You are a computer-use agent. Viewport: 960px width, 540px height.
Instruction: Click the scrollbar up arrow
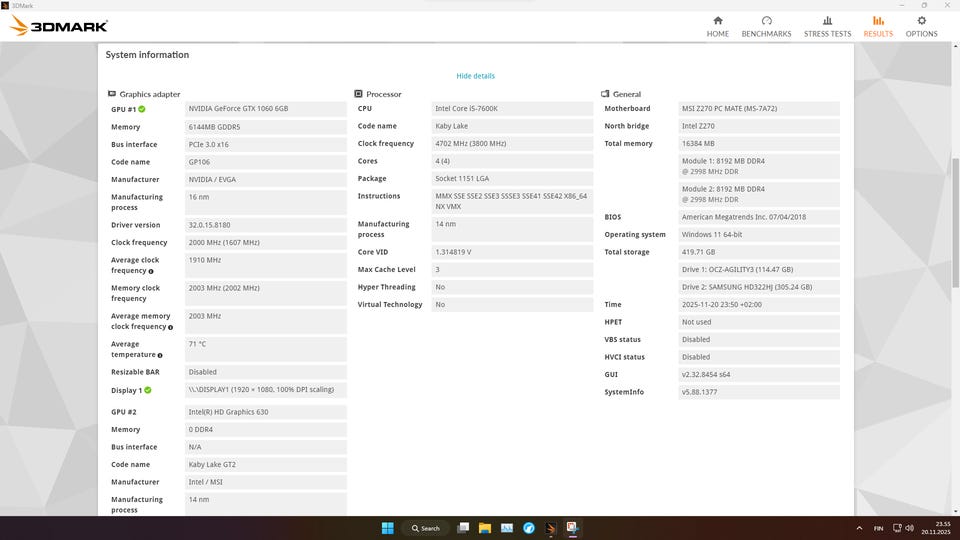pyautogui.click(x=955, y=46)
